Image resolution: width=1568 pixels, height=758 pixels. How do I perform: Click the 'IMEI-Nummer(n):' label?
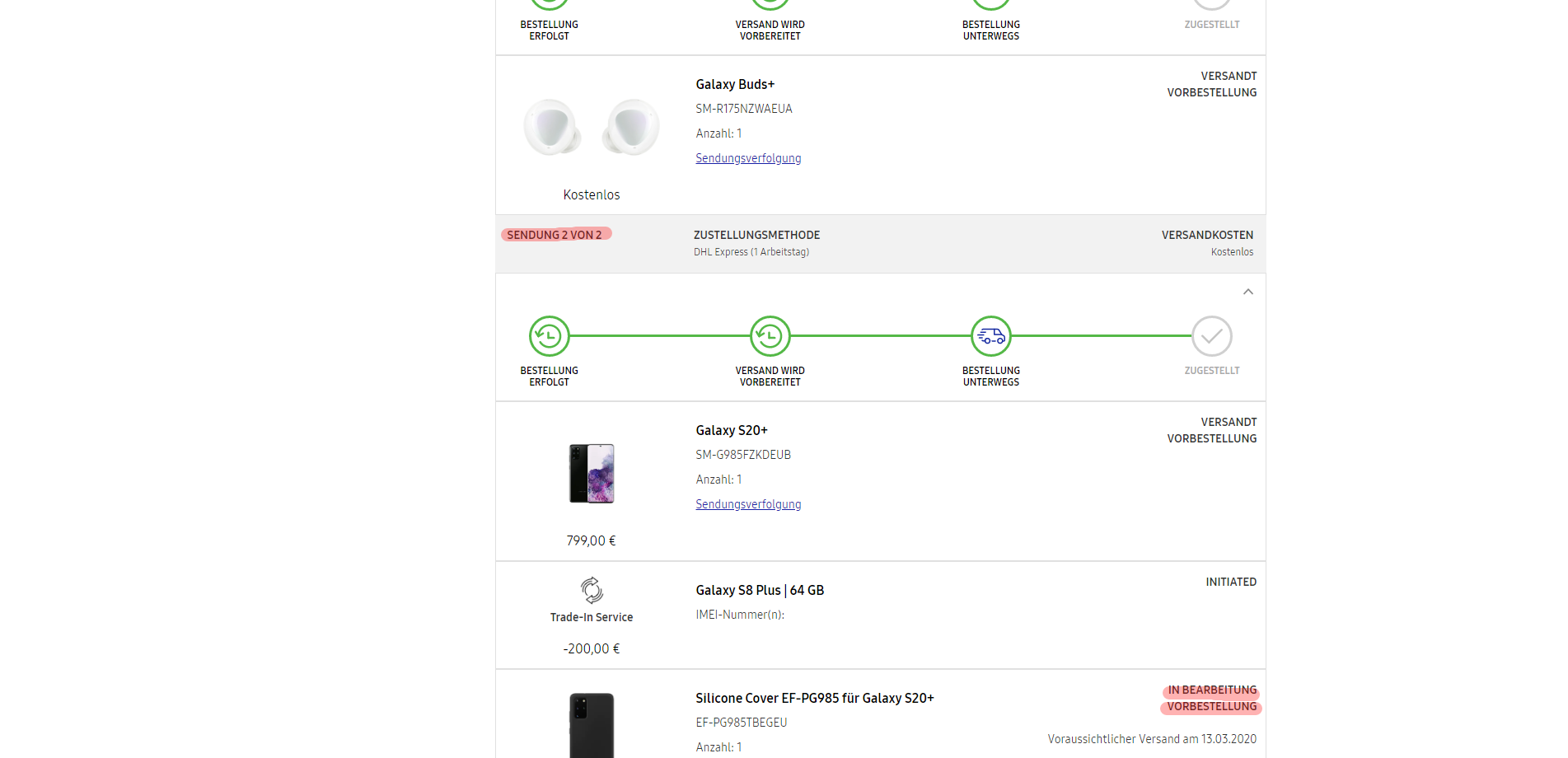point(740,615)
